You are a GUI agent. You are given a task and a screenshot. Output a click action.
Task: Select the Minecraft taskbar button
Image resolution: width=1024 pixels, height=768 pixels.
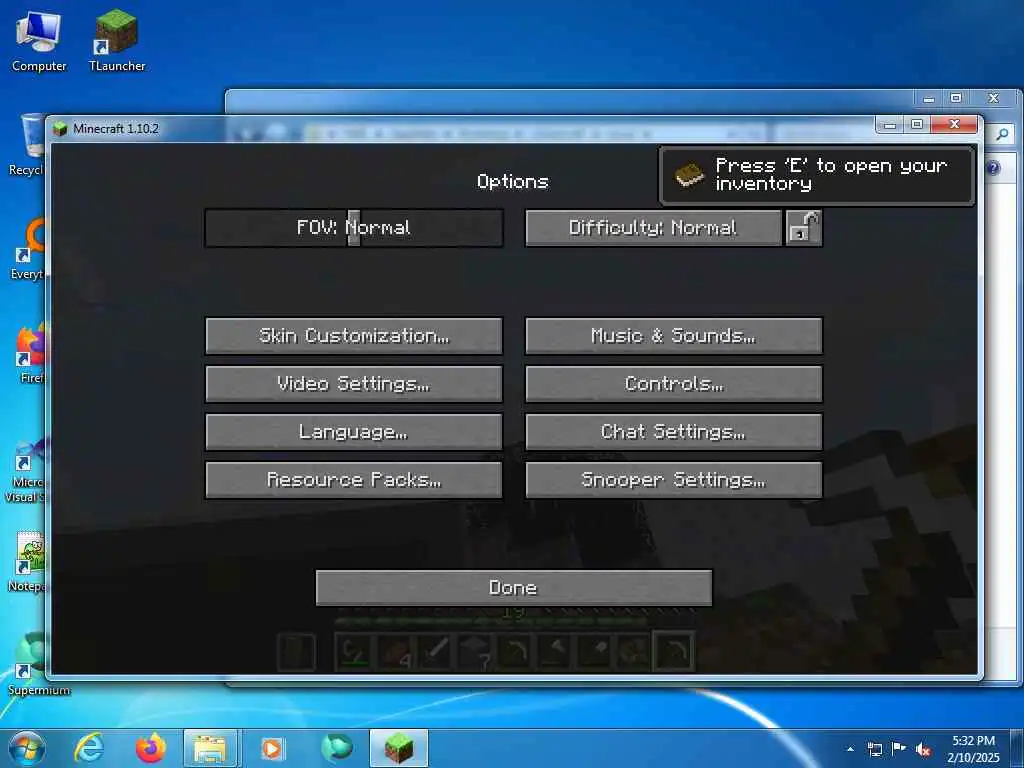click(399, 748)
